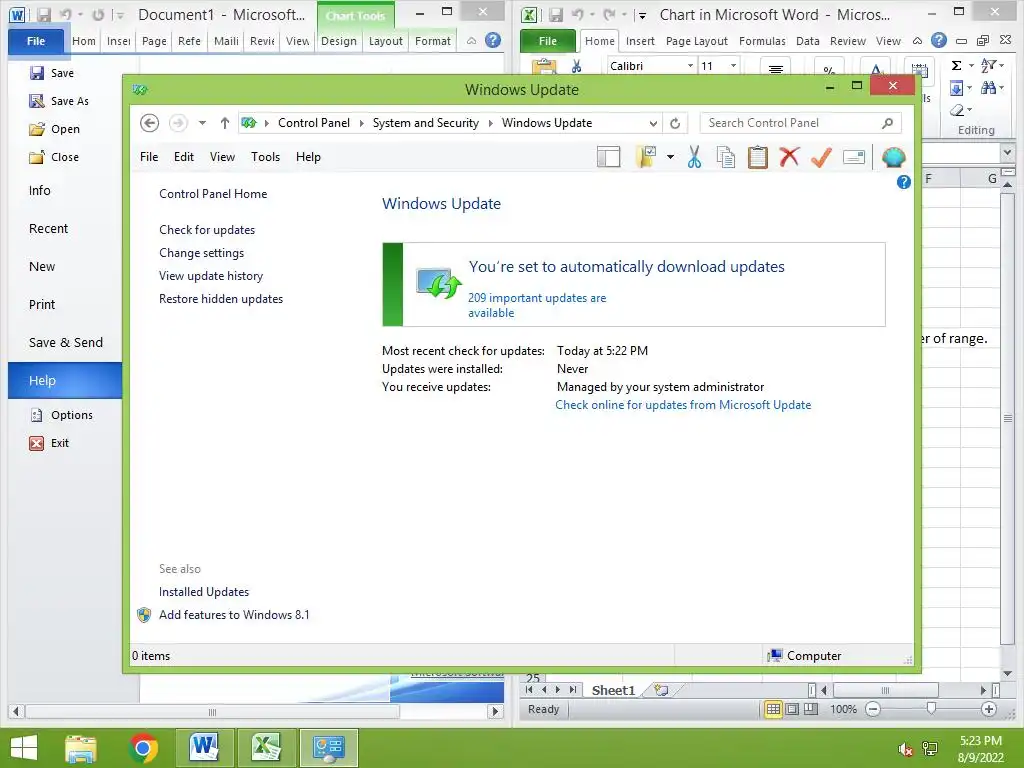Click the blue help question mark in Windows Update

pos(904,182)
